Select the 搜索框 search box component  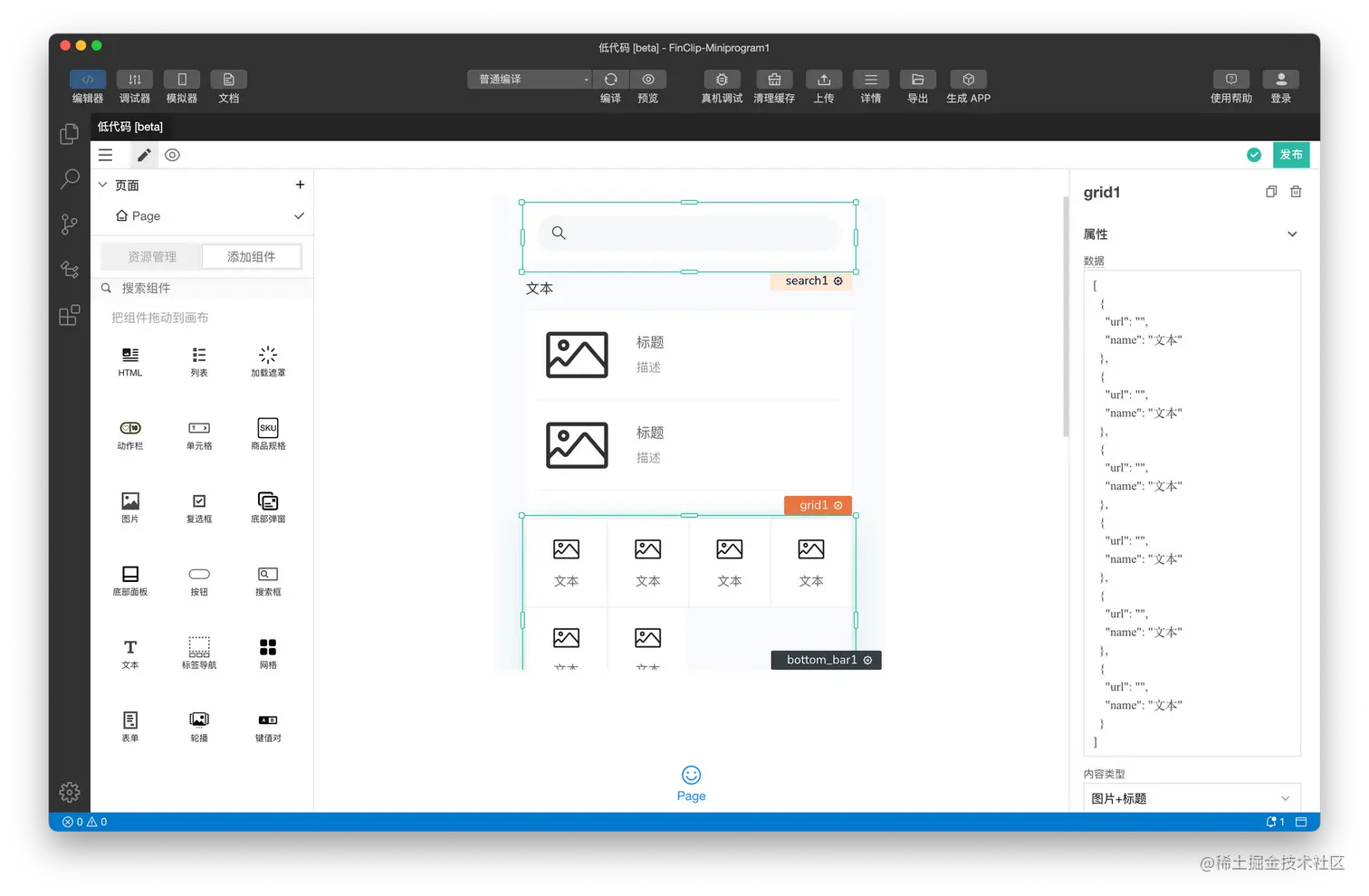pos(268,582)
